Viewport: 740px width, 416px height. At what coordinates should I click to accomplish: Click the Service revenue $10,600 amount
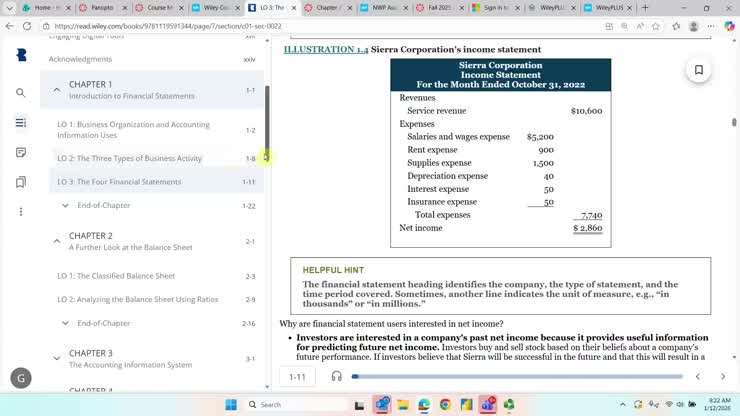(586, 111)
